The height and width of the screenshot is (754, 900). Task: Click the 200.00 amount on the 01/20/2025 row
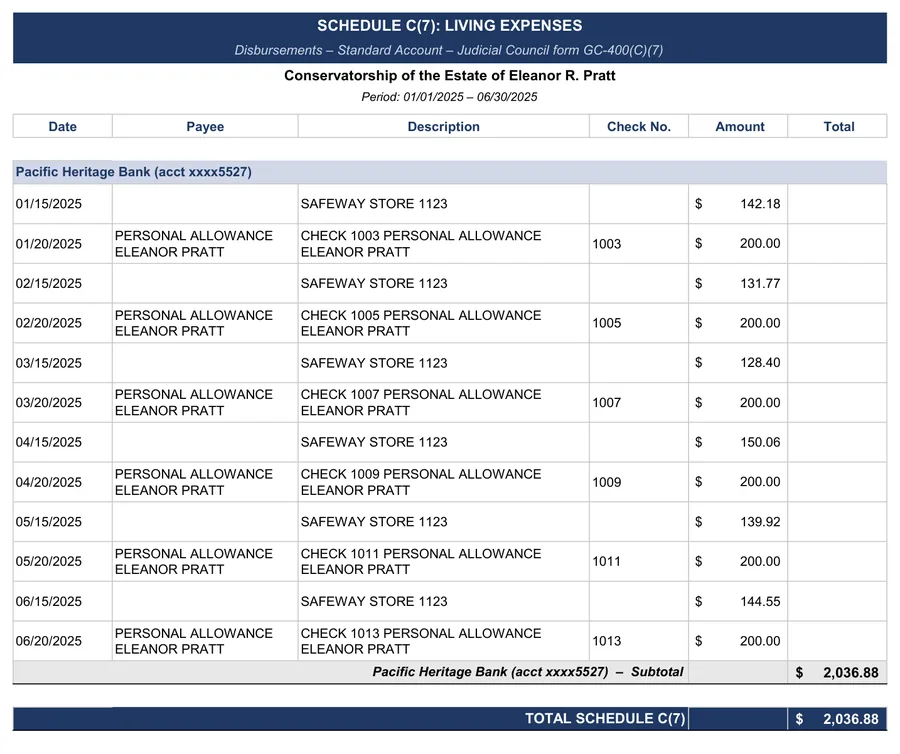[760, 243]
